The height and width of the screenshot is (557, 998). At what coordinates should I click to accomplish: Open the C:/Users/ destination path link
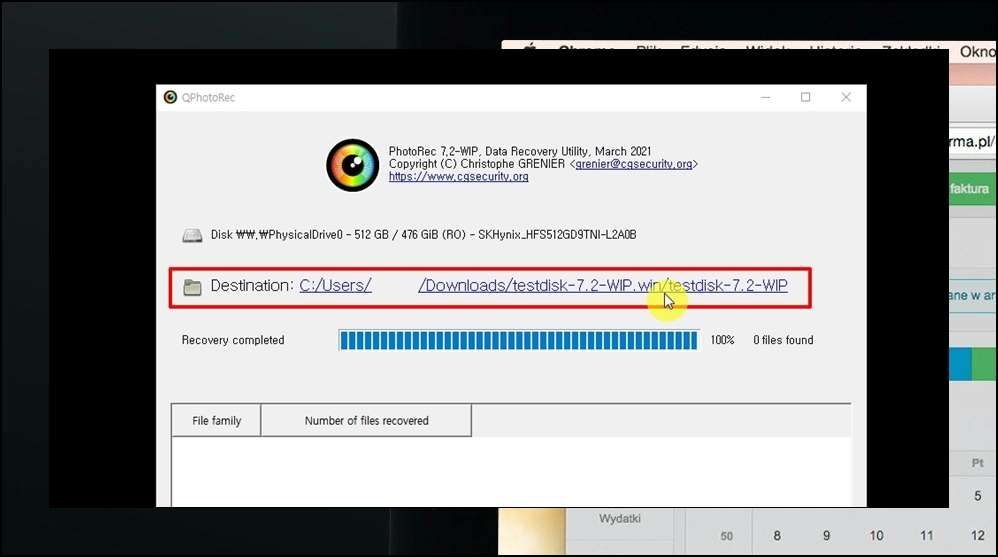pos(335,285)
